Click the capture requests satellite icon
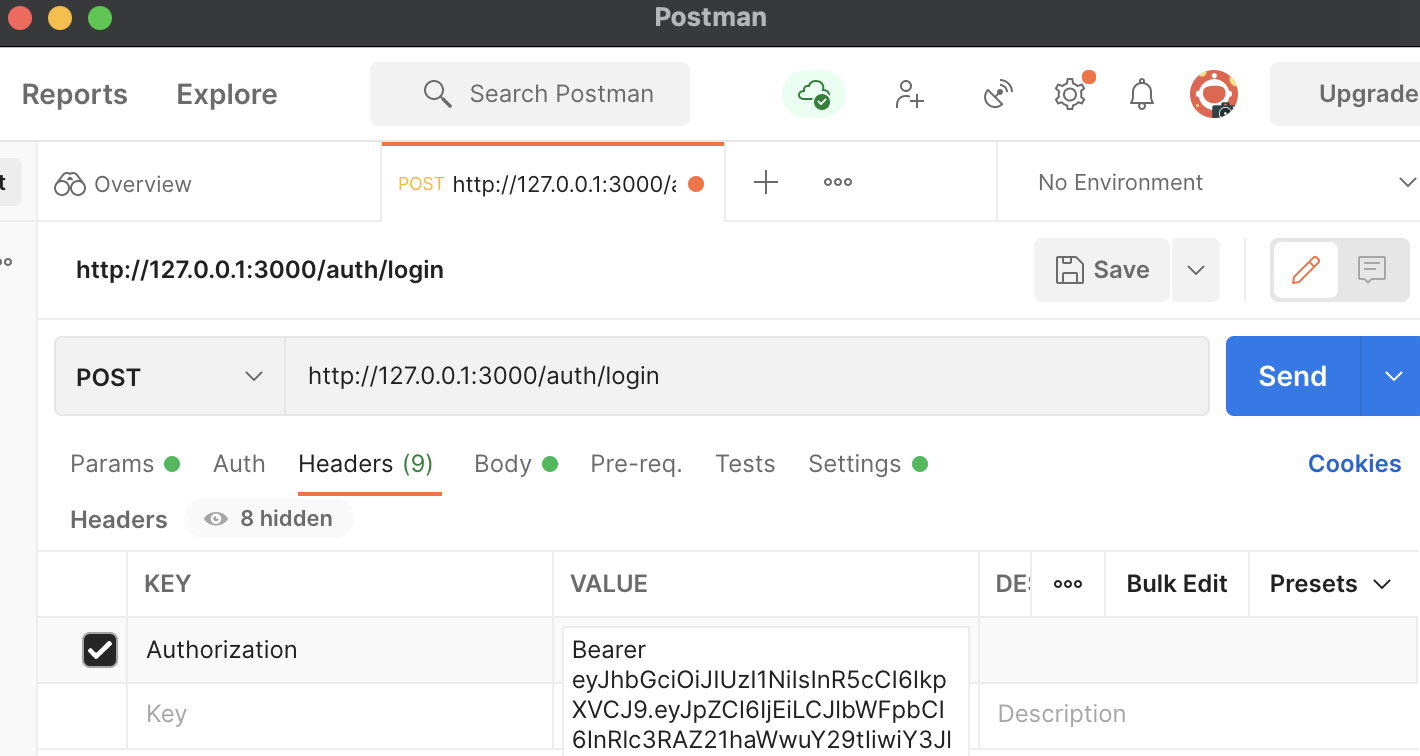1420x756 pixels. [997, 94]
